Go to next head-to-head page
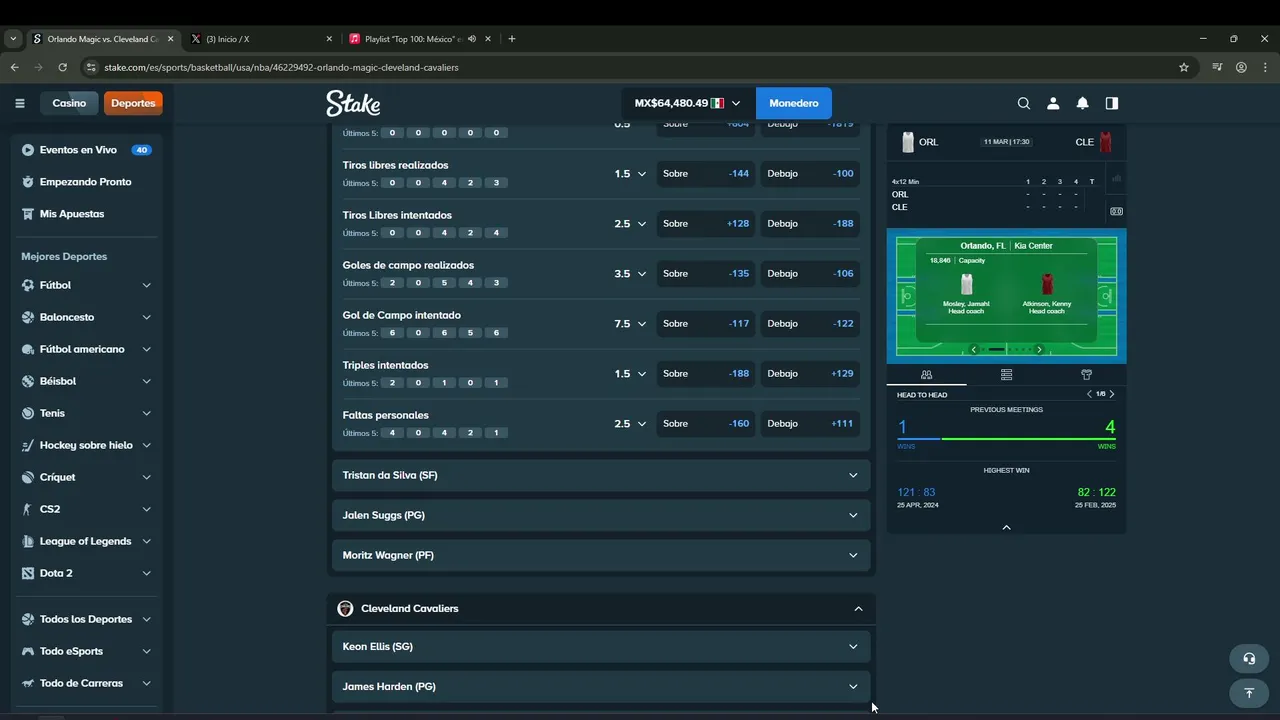Screen dimensions: 1280x720 click(x=1112, y=394)
